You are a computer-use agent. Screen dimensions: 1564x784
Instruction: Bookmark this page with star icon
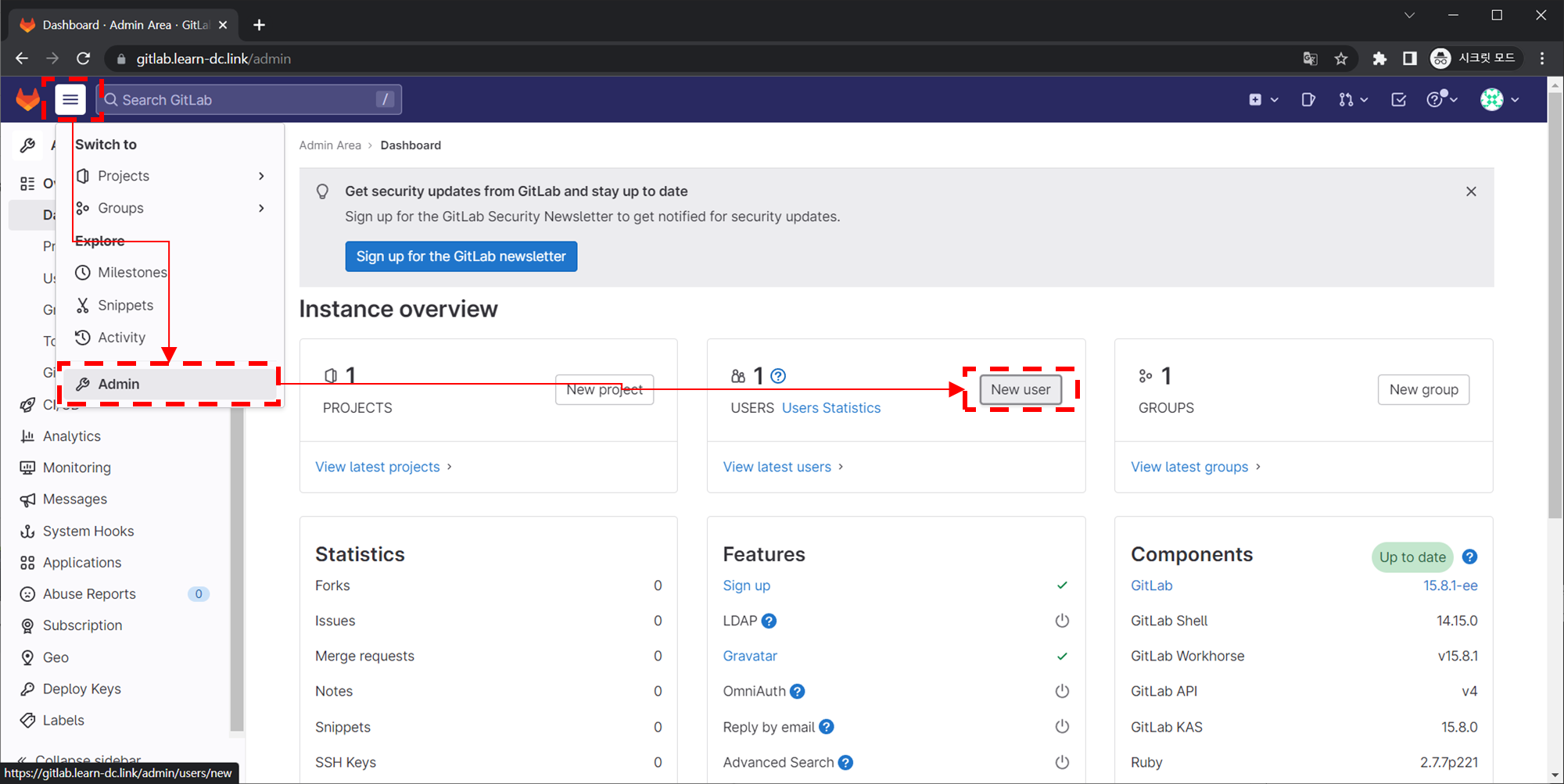[1341, 59]
